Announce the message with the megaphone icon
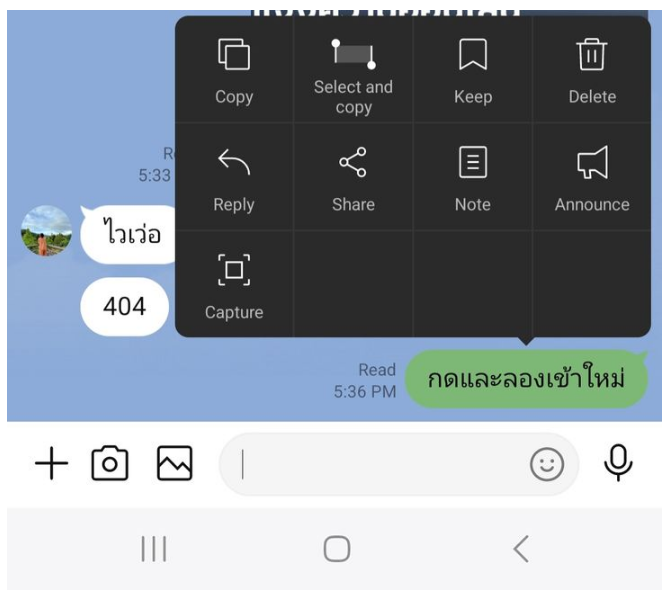Viewport: 671px width, 607px height. (592, 162)
